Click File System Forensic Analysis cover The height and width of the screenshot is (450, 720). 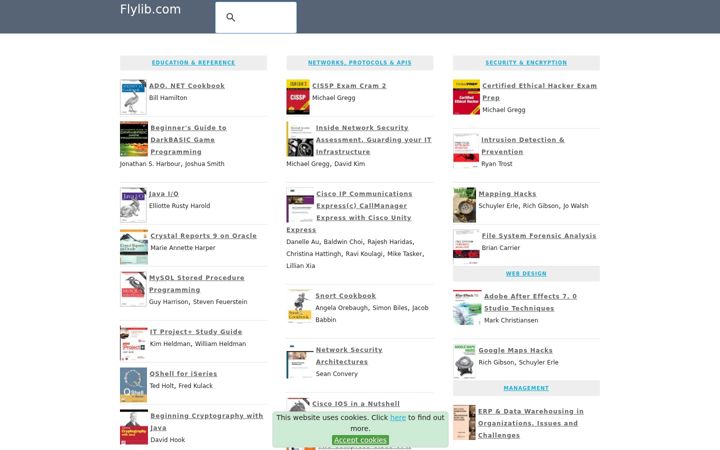pos(466,247)
